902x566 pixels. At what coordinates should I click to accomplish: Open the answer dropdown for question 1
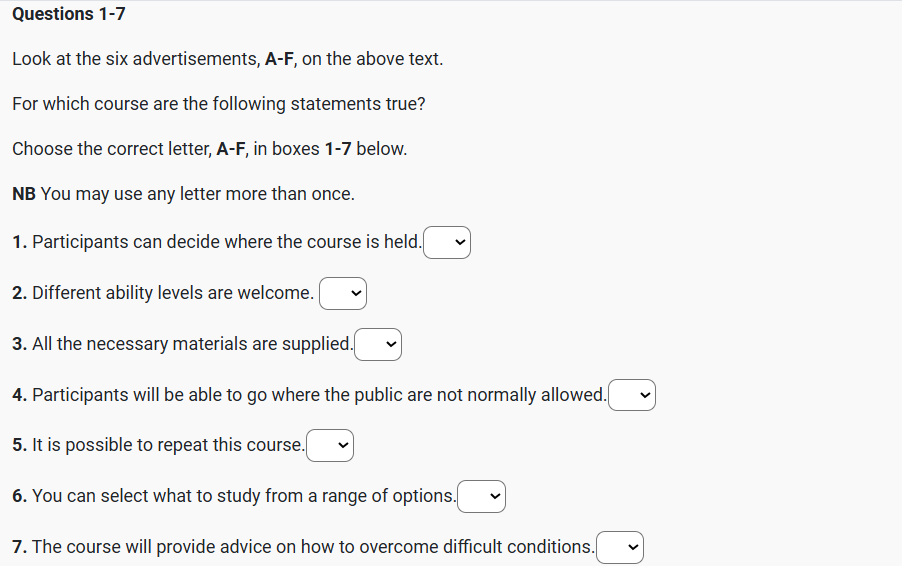pos(447,243)
